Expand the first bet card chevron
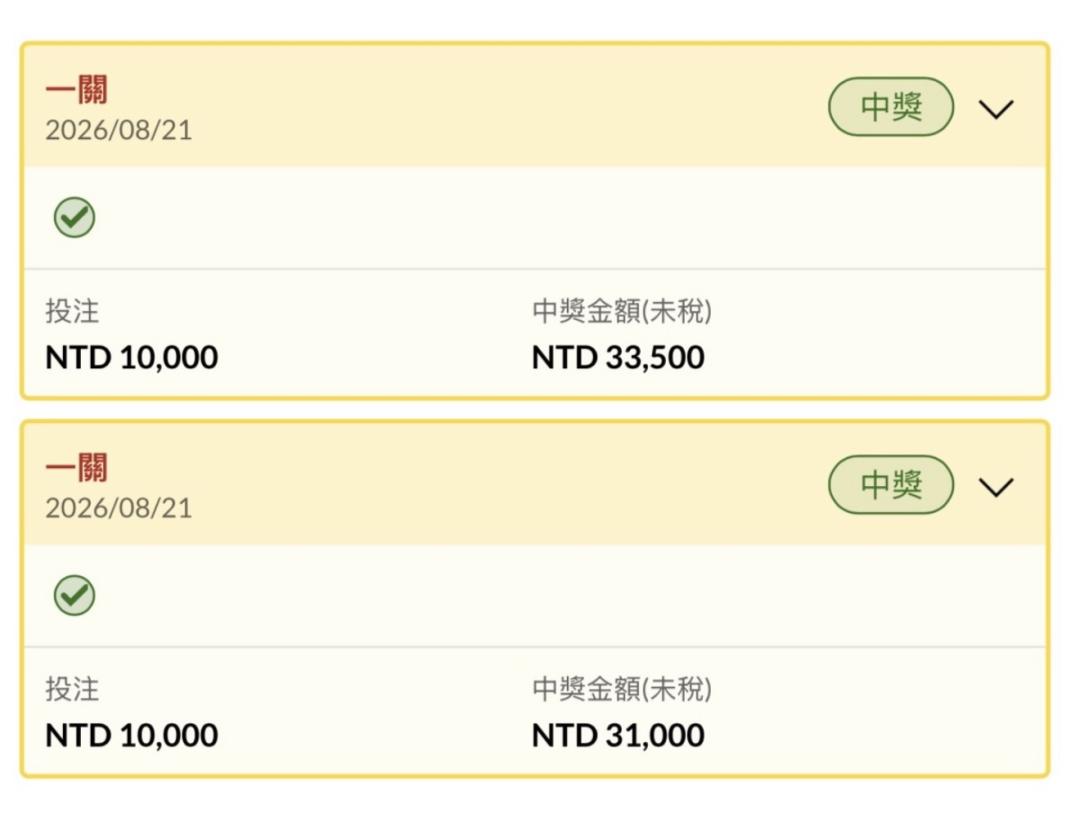1080x814 pixels. click(x=996, y=109)
